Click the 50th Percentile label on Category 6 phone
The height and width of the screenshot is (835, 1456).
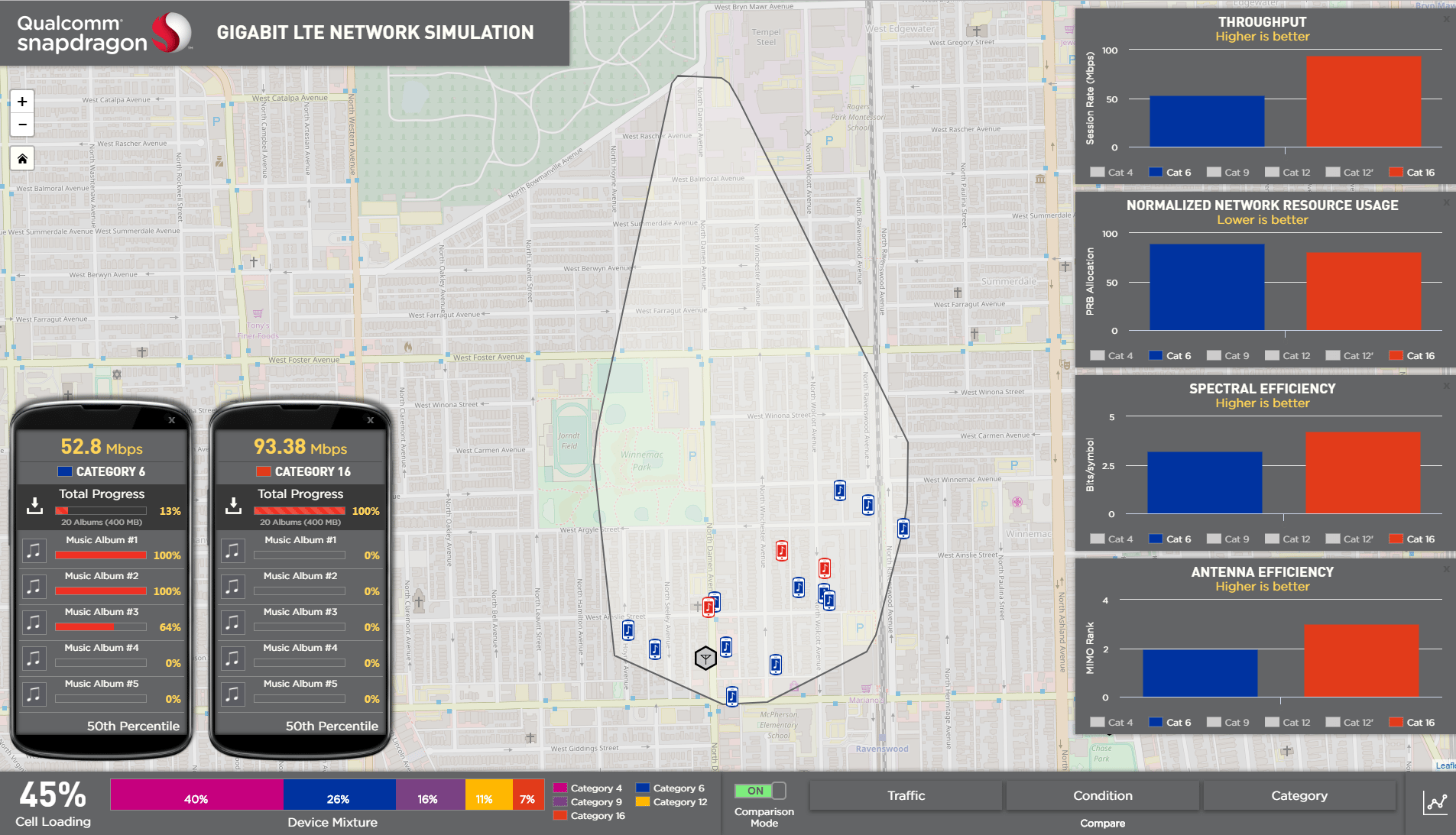[133, 726]
